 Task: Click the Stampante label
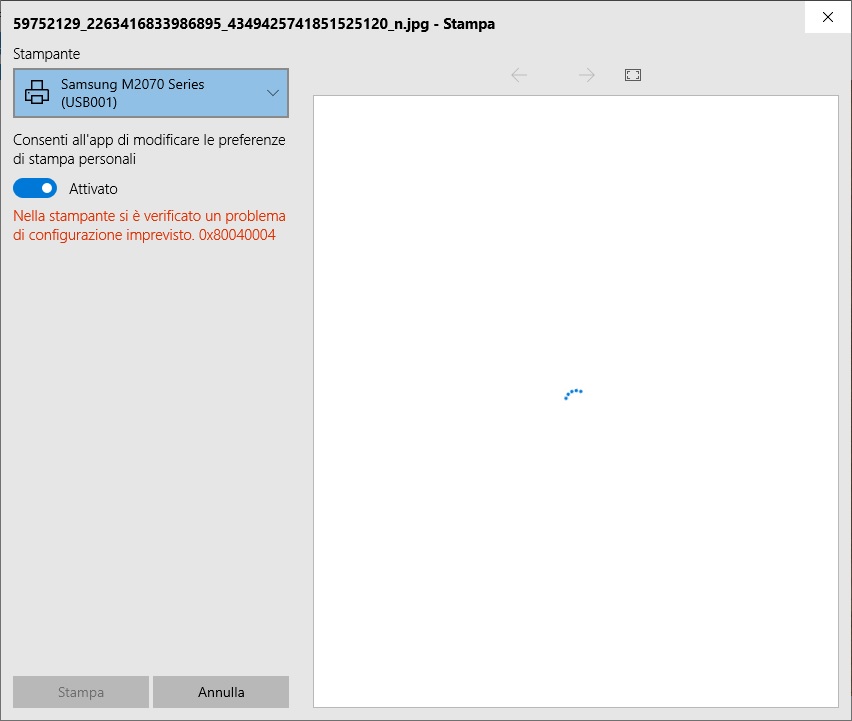47,54
